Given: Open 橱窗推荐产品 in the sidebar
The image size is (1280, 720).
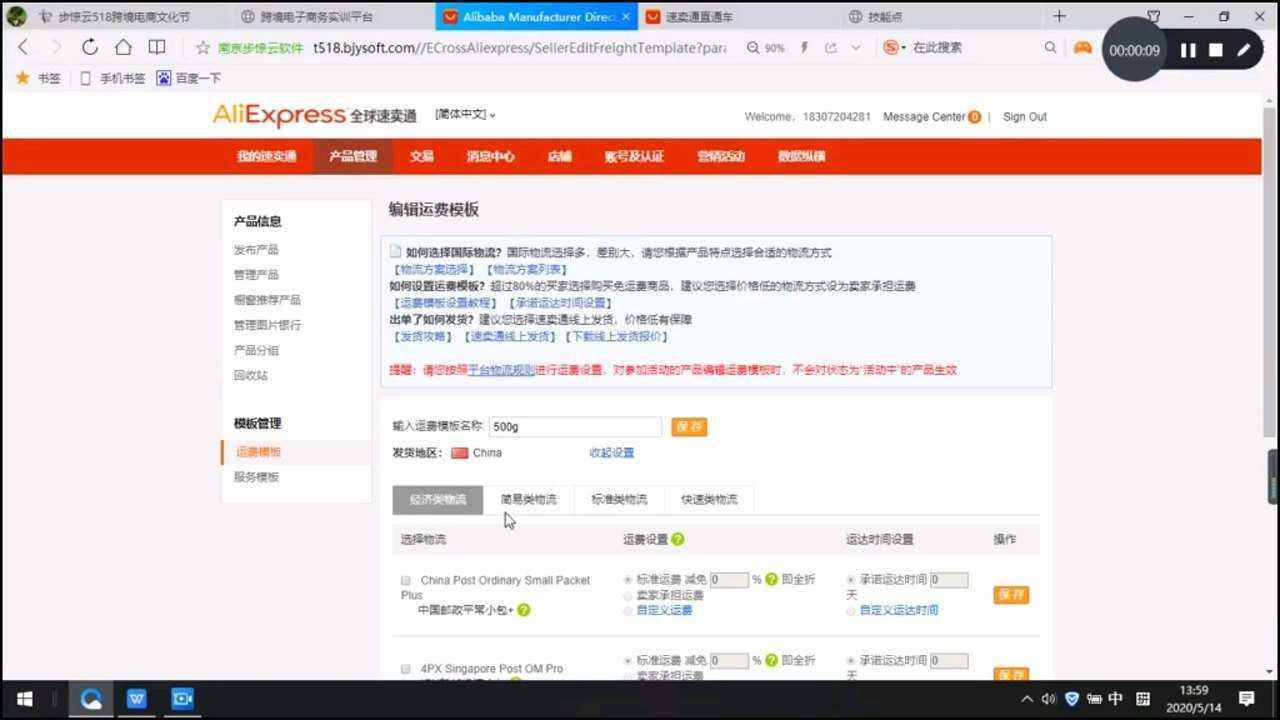Looking at the screenshot, I should 267,300.
